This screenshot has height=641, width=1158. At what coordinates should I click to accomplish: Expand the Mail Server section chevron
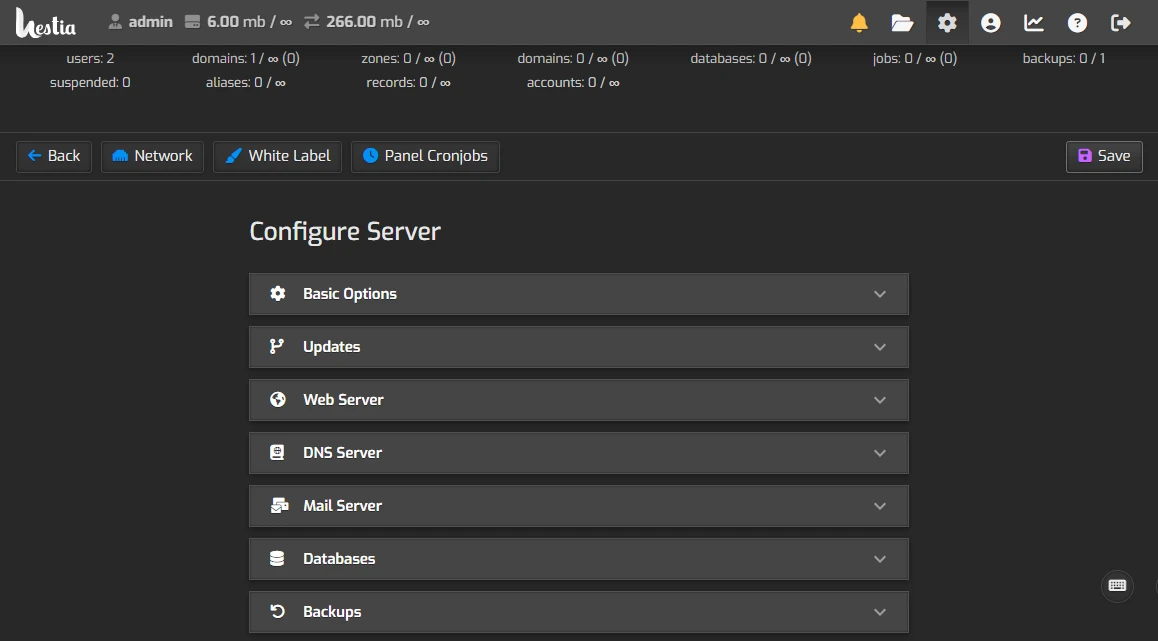pos(880,507)
